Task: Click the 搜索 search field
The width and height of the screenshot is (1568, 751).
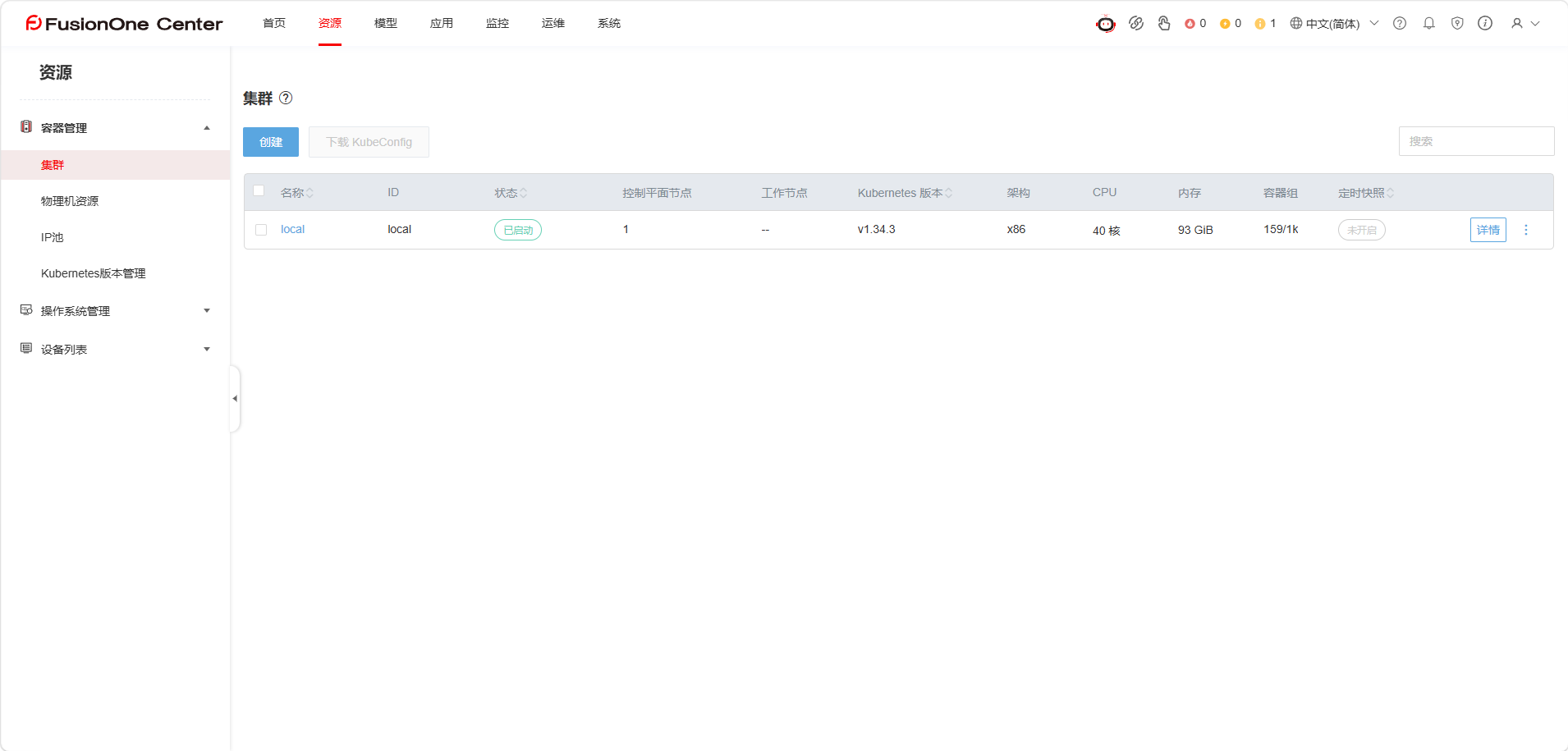Action: click(x=1476, y=141)
